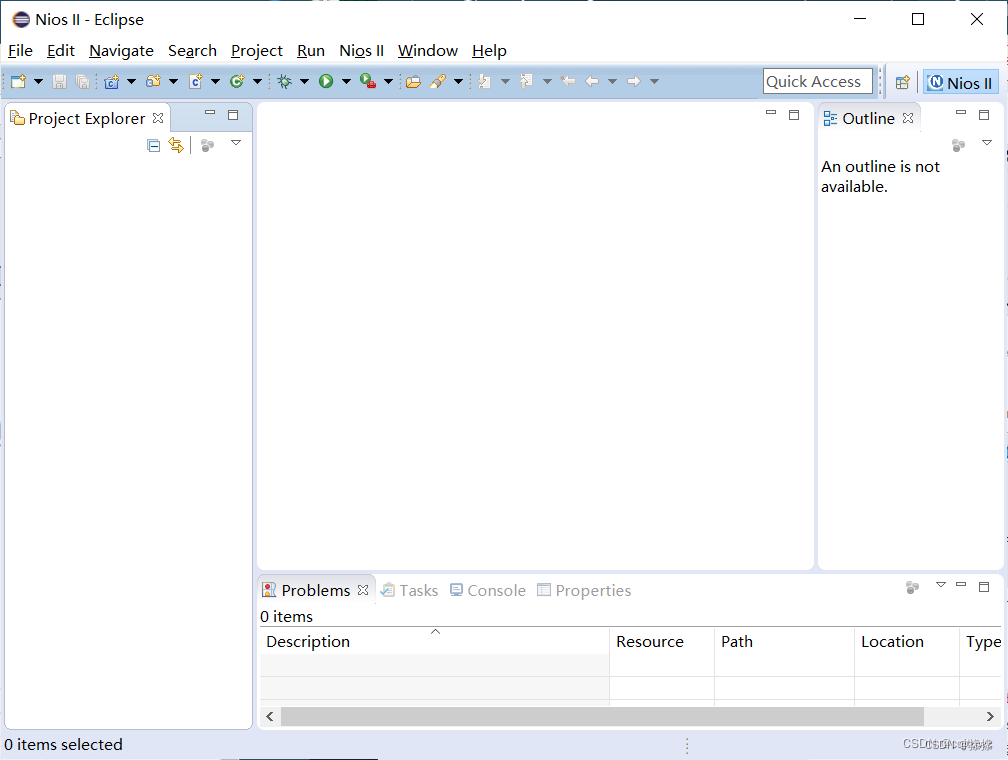Expand the New Class dropdown arrow
1008x760 pixels.
point(257,82)
